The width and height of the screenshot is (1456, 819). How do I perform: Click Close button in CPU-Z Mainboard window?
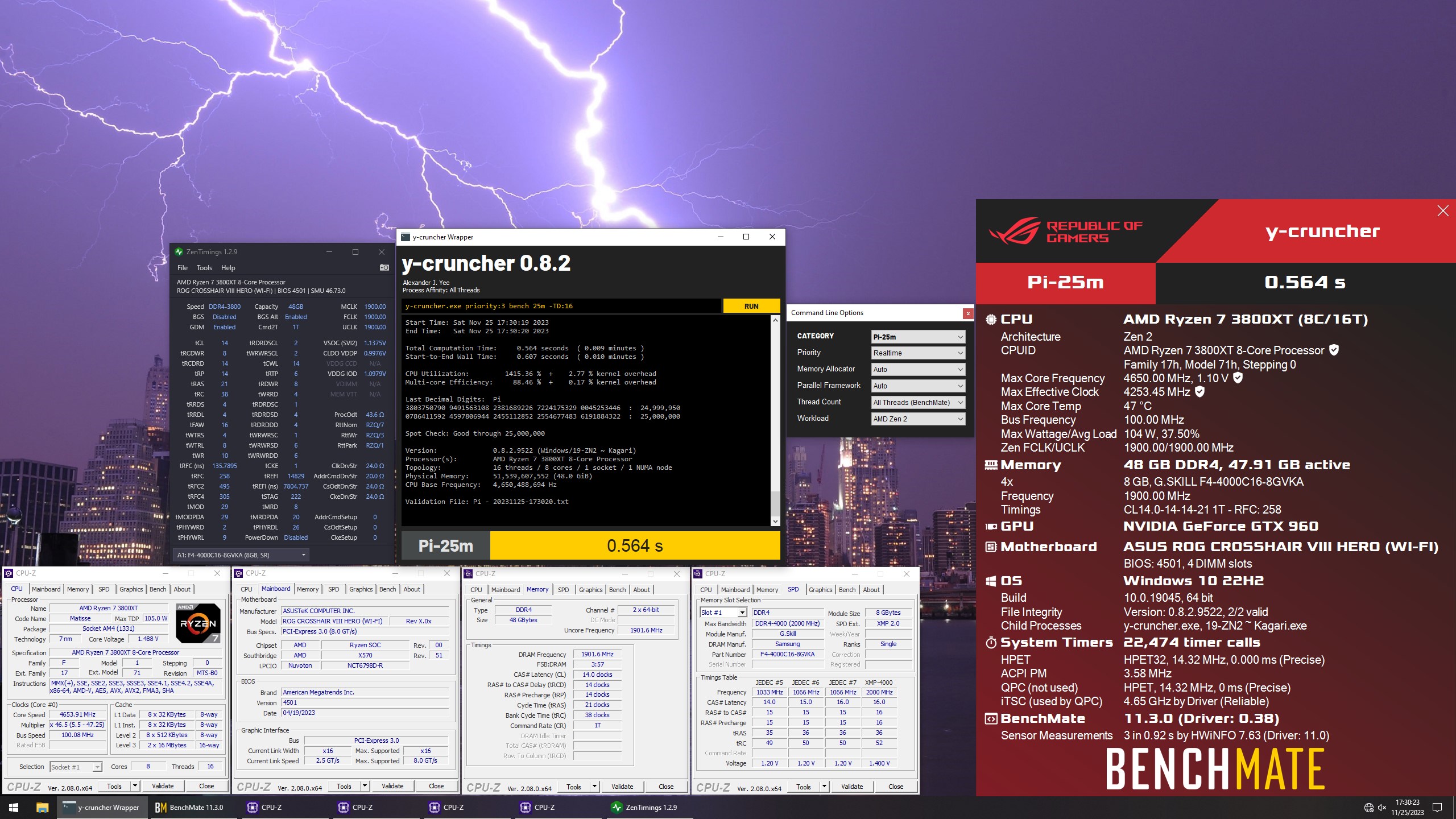click(436, 786)
